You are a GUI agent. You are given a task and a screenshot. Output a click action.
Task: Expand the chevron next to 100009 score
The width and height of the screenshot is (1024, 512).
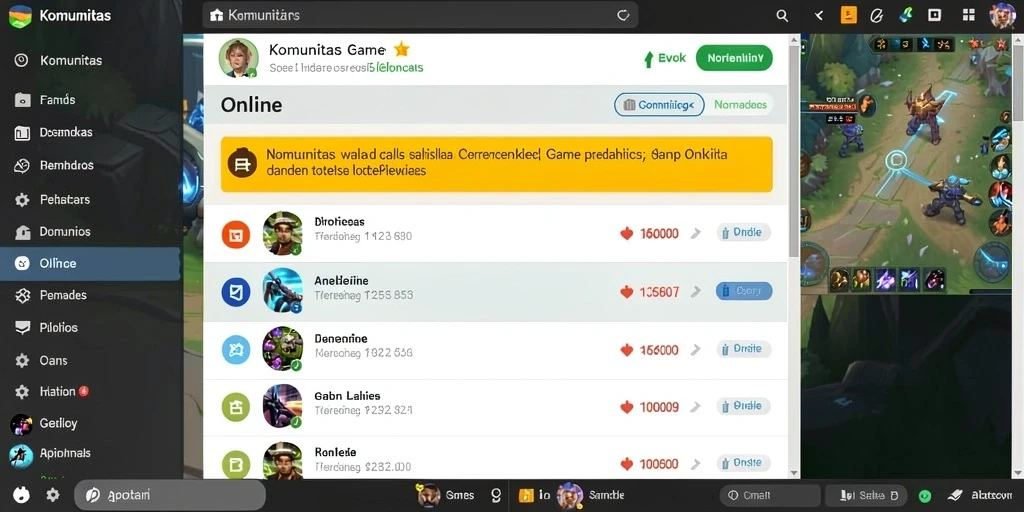click(x=696, y=407)
